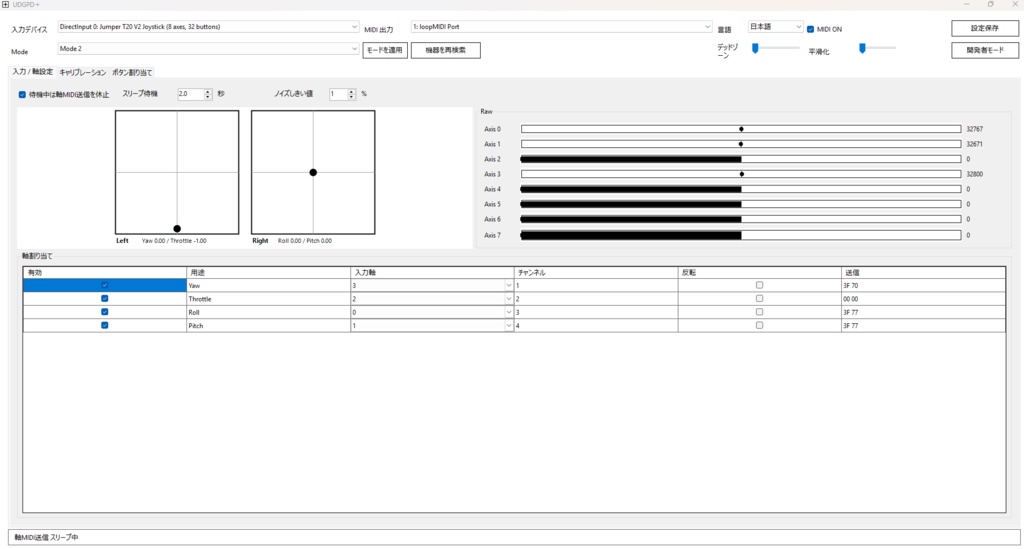Viewport: 1024px width, 549px height.
Task: Expand the 入力軸 dropdown in Throttle row
Action: point(509,299)
